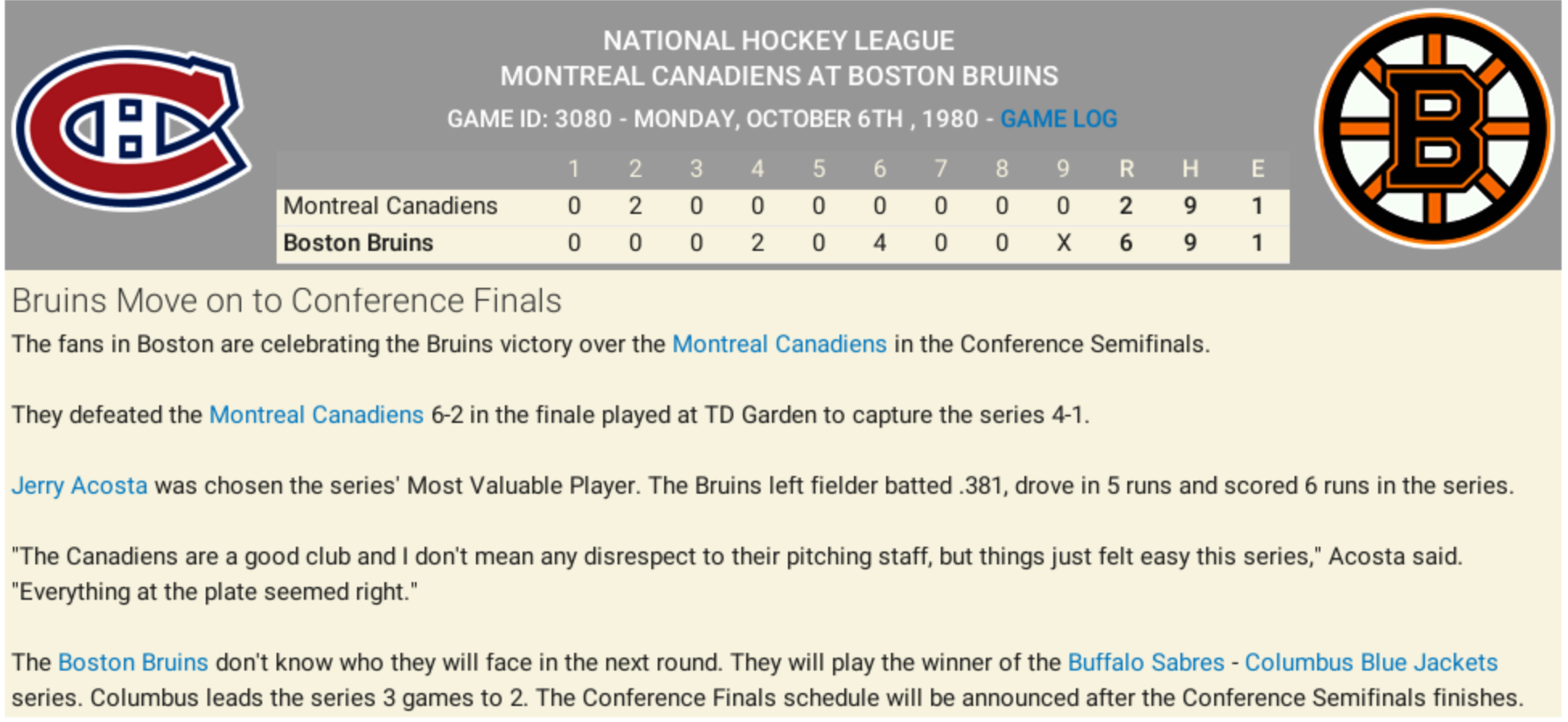This screenshot has width=1568, height=722.
Task: Click the Bruins' sixth-inning score of 4
Action: 880,243
